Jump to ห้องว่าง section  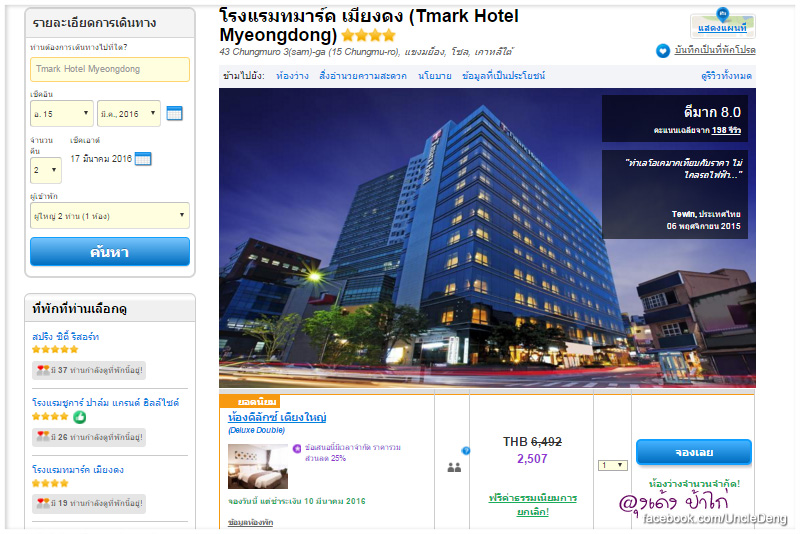tap(292, 76)
